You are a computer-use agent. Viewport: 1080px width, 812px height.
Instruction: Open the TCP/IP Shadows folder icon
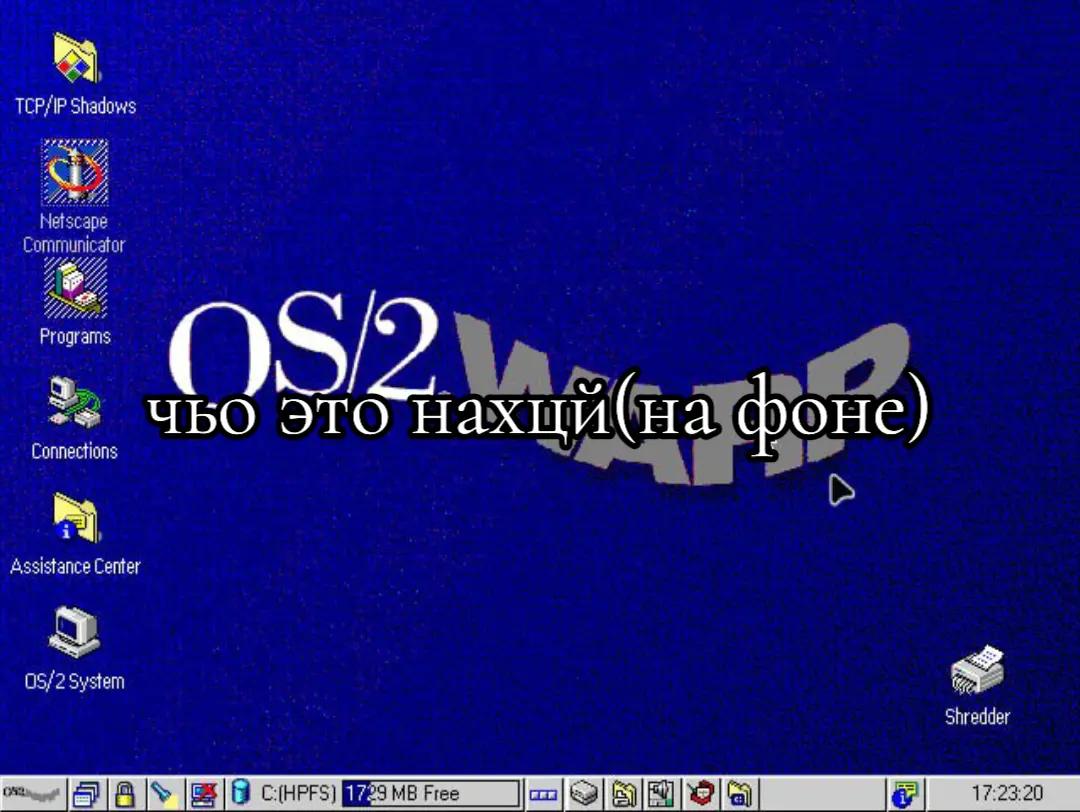[75, 59]
